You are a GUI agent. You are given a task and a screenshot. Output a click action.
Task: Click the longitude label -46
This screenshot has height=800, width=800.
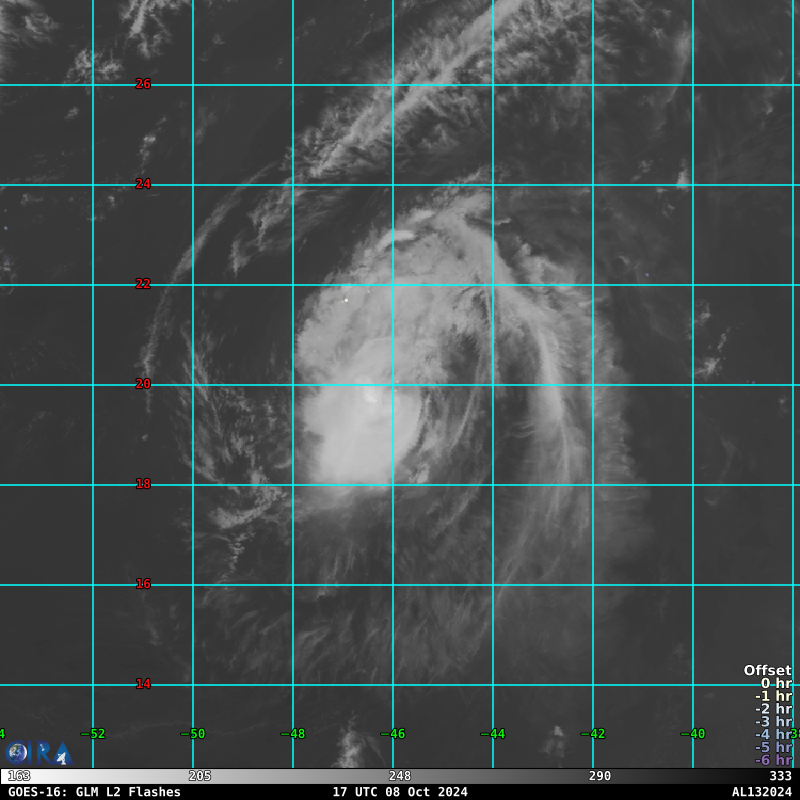pyautogui.click(x=393, y=734)
